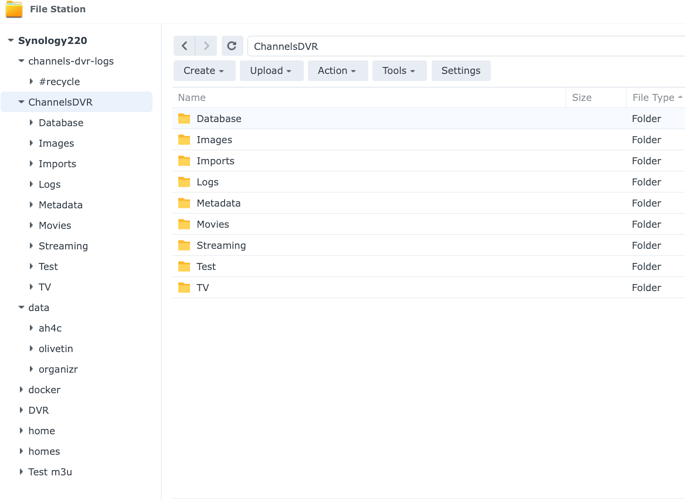Click the Database folder icon in file list
This screenshot has height=500, width=685.
coord(184,118)
